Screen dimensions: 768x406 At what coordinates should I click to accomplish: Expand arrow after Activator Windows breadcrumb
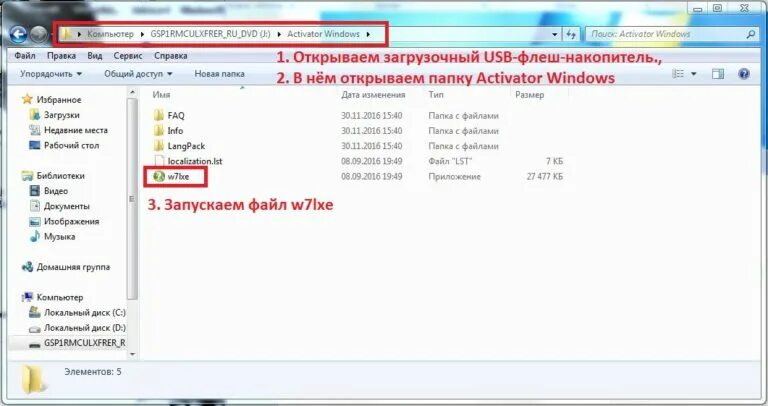(368, 34)
